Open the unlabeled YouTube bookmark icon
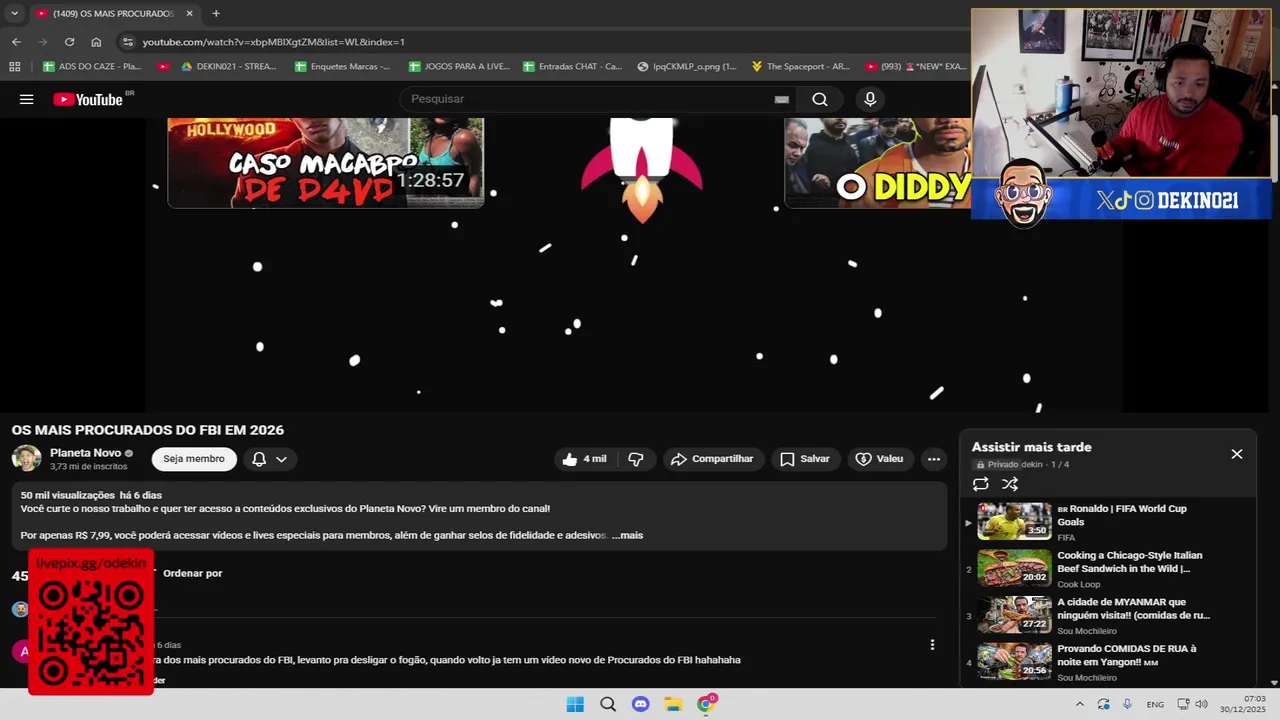 click(163, 67)
